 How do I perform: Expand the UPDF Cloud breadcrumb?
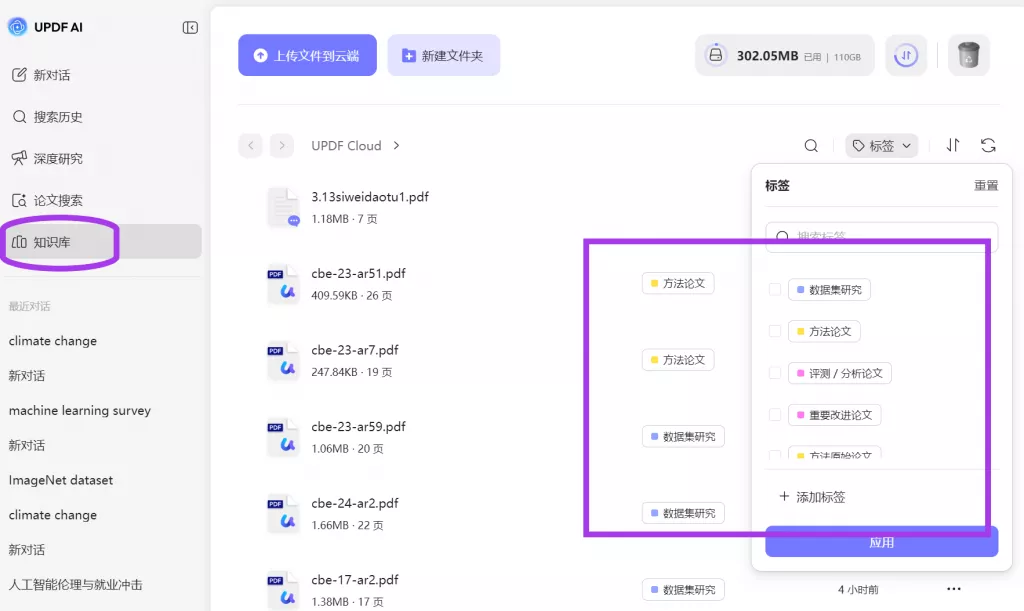click(x=395, y=145)
